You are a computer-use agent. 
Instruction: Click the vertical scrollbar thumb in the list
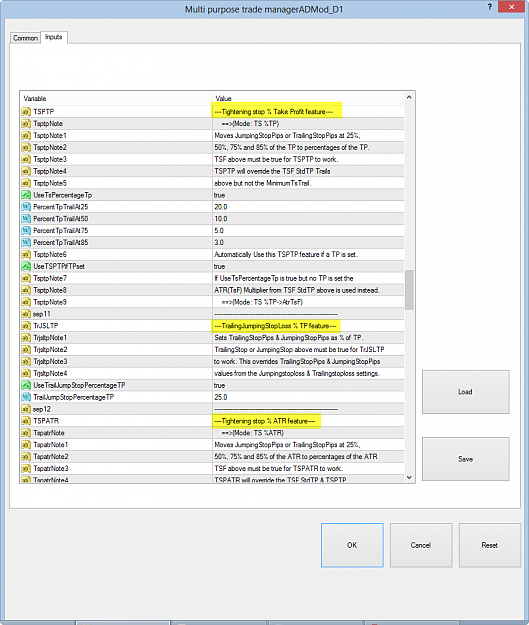(409, 290)
